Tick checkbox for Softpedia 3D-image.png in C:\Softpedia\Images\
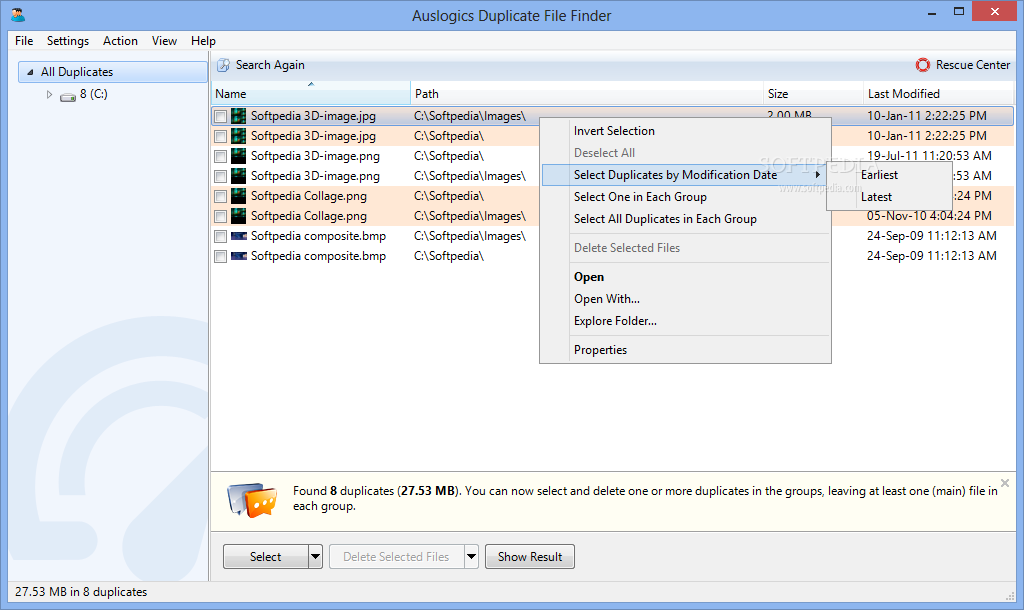Screen dimensions: 1024x610 (221, 176)
